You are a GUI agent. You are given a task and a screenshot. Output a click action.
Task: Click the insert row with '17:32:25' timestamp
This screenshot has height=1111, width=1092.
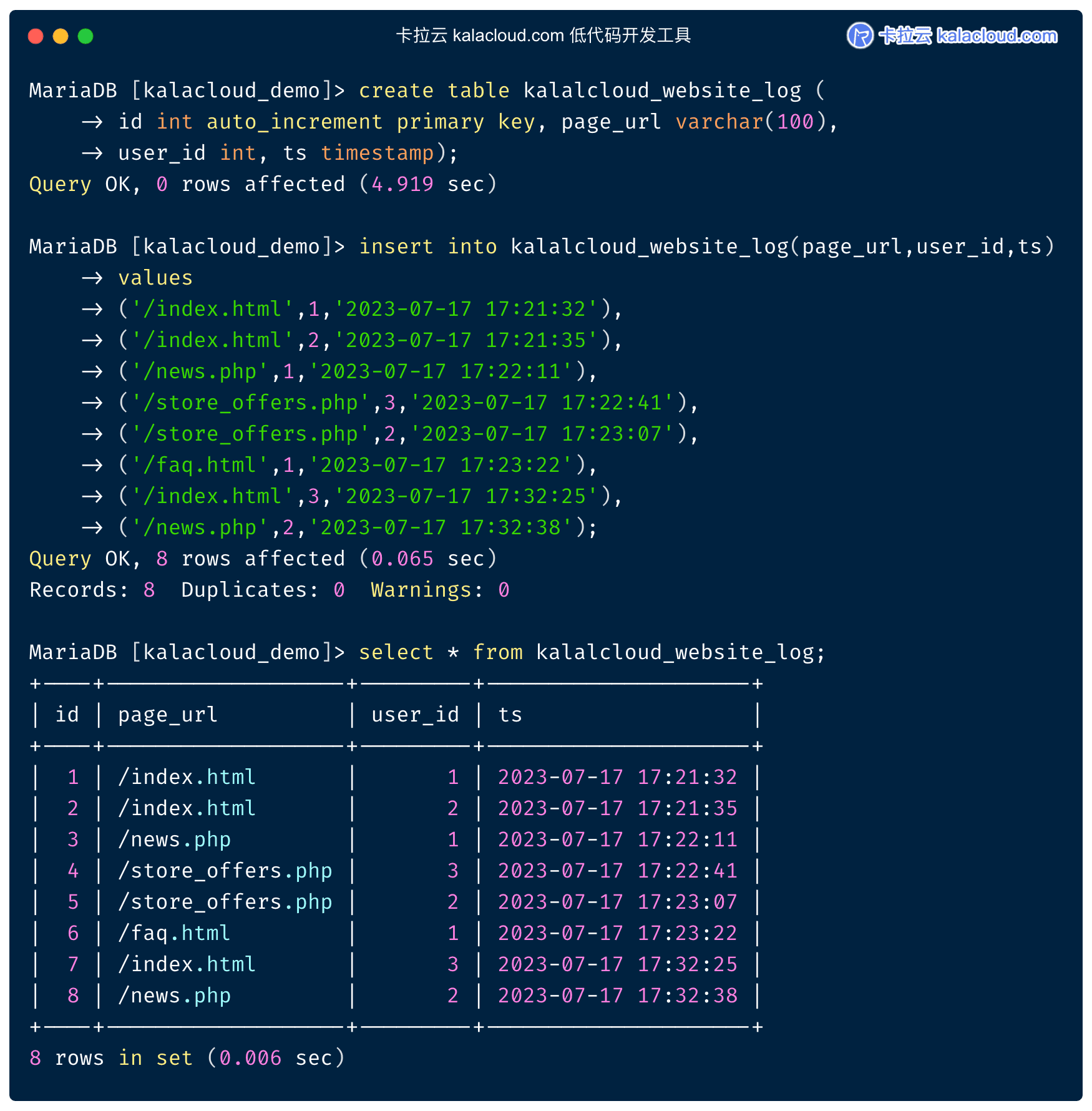pyautogui.click(x=369, y=496)
